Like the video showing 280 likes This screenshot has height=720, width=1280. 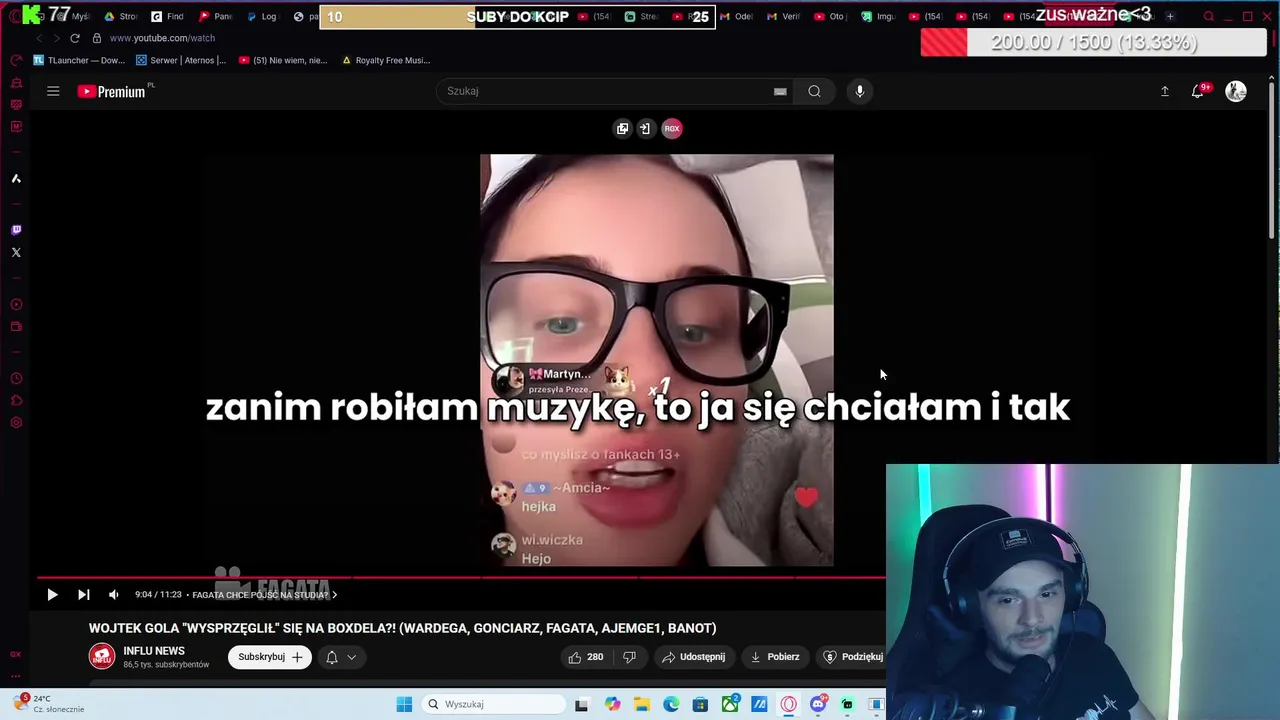click(586, 657)
